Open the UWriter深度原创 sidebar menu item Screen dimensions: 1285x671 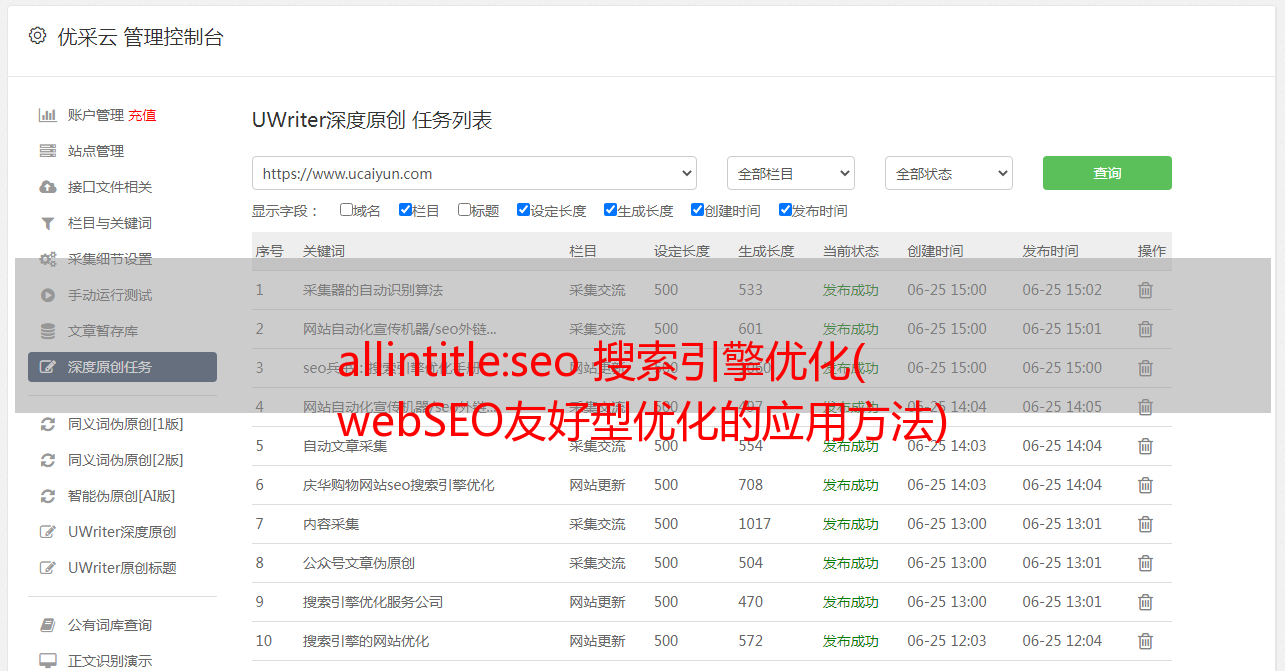[x=122, y=532]
